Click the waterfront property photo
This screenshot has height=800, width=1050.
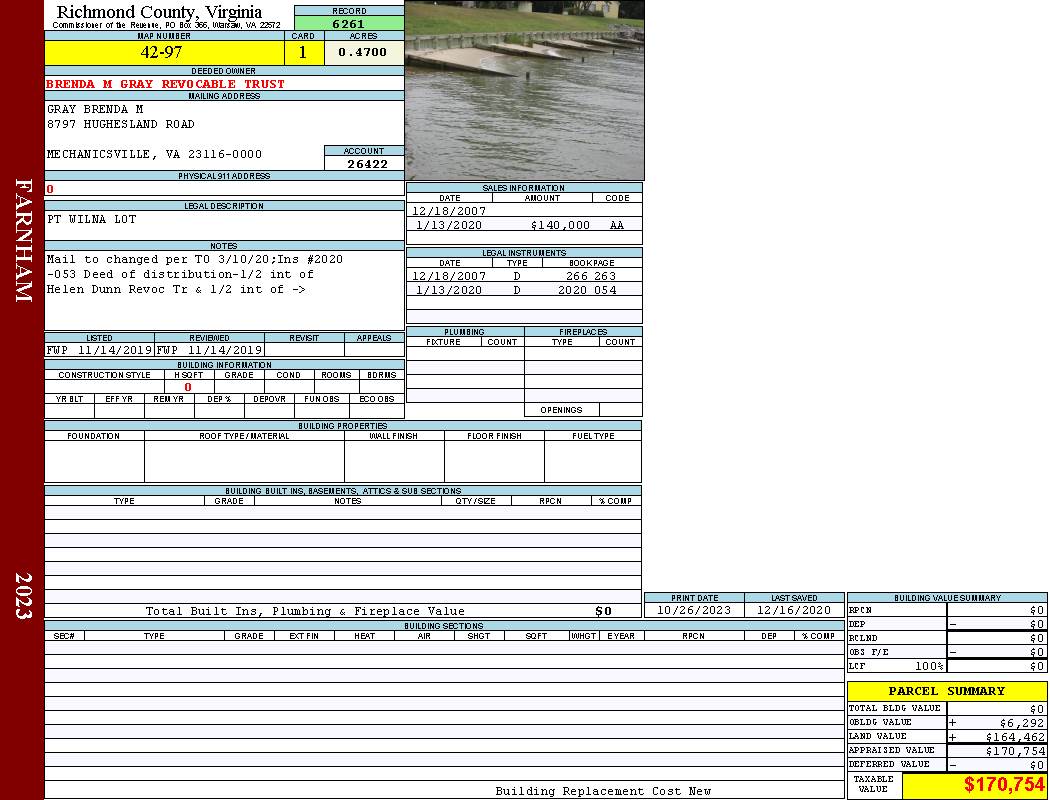click(524, 90)
